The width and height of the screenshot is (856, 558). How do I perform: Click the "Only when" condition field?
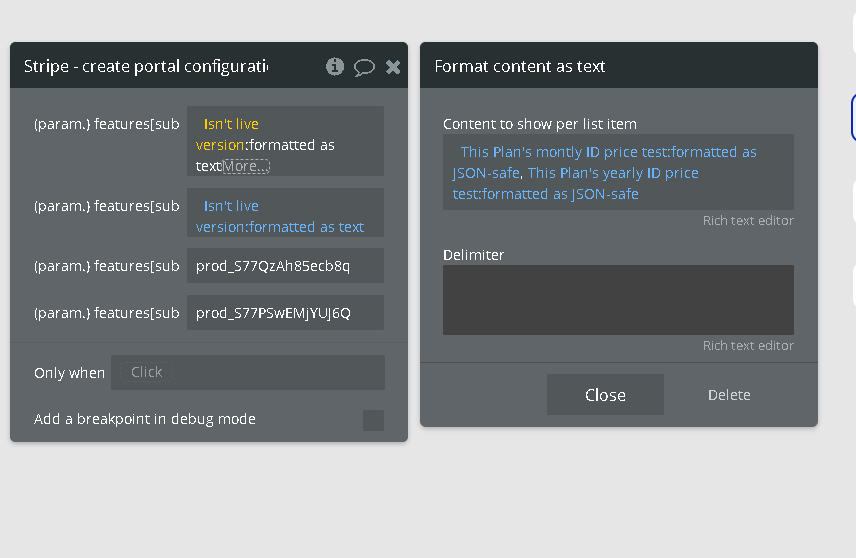pyautogui.click(x=247, y=372)
